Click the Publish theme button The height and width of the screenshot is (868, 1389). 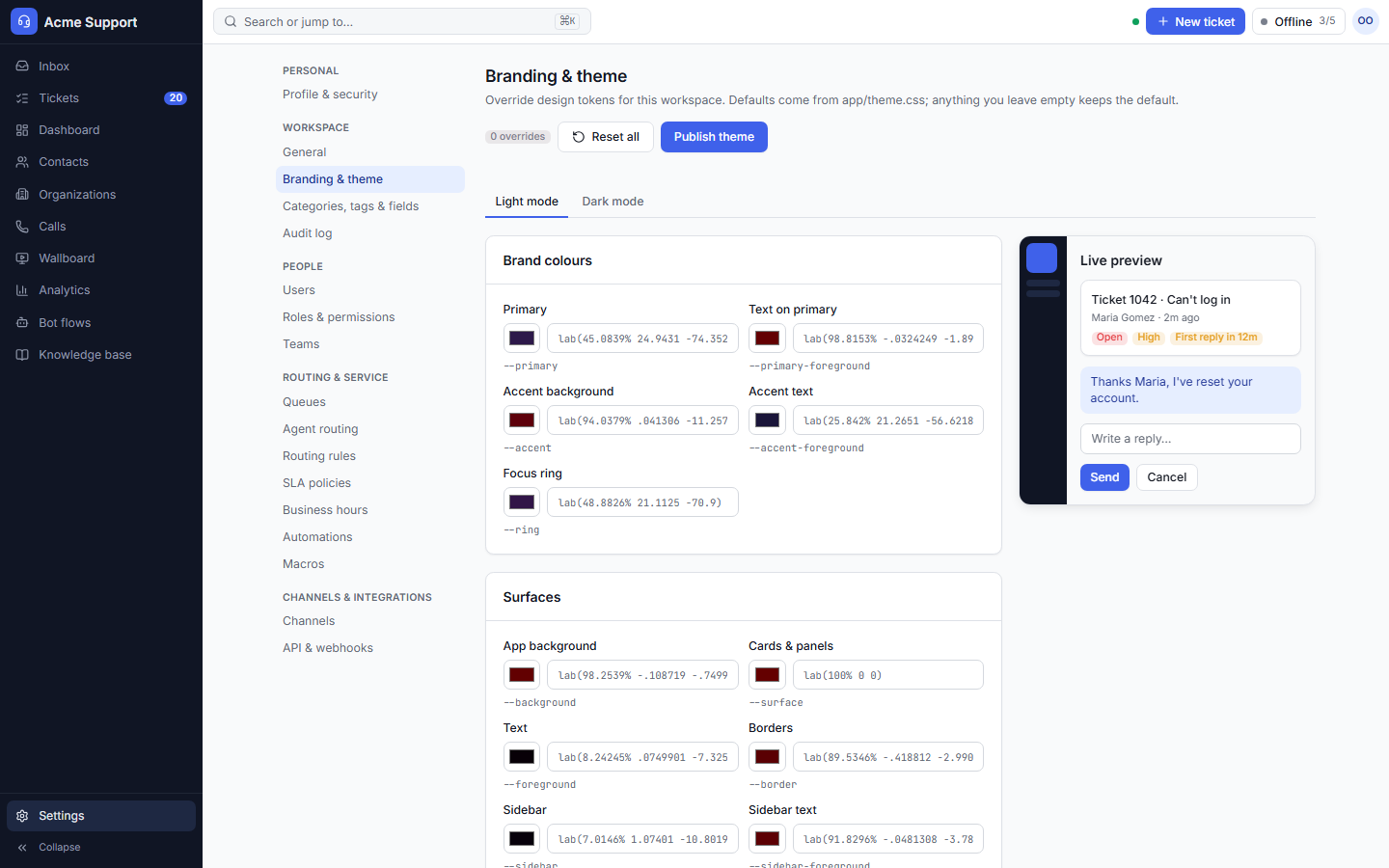tap(714, 137)
